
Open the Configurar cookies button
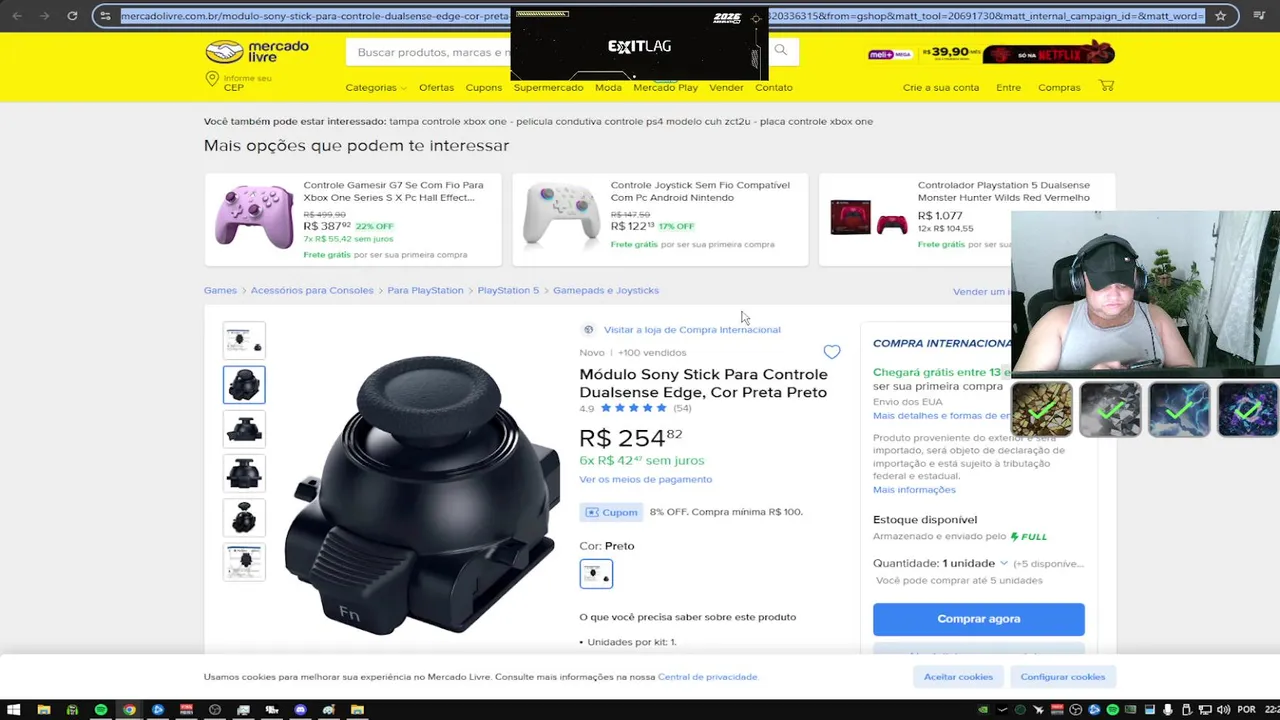[x=1062, y=677]
